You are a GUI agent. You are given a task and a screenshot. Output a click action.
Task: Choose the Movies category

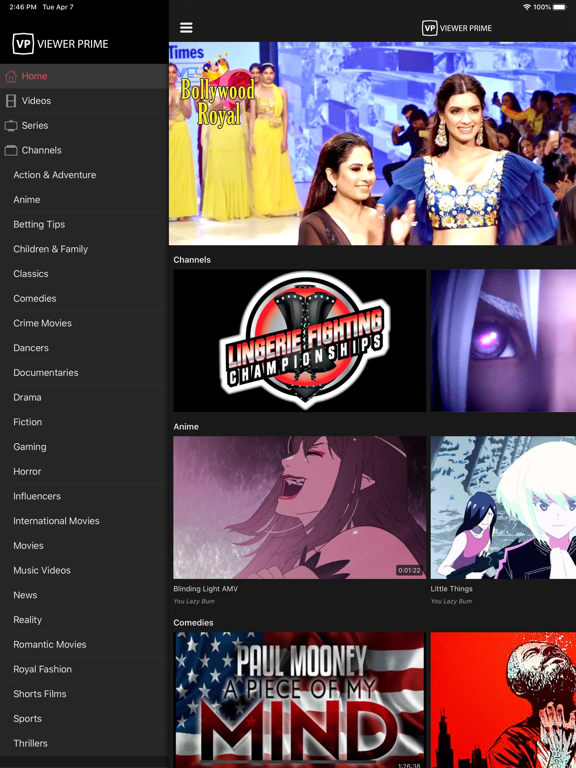pyautogui.click(x=84, y=546)
